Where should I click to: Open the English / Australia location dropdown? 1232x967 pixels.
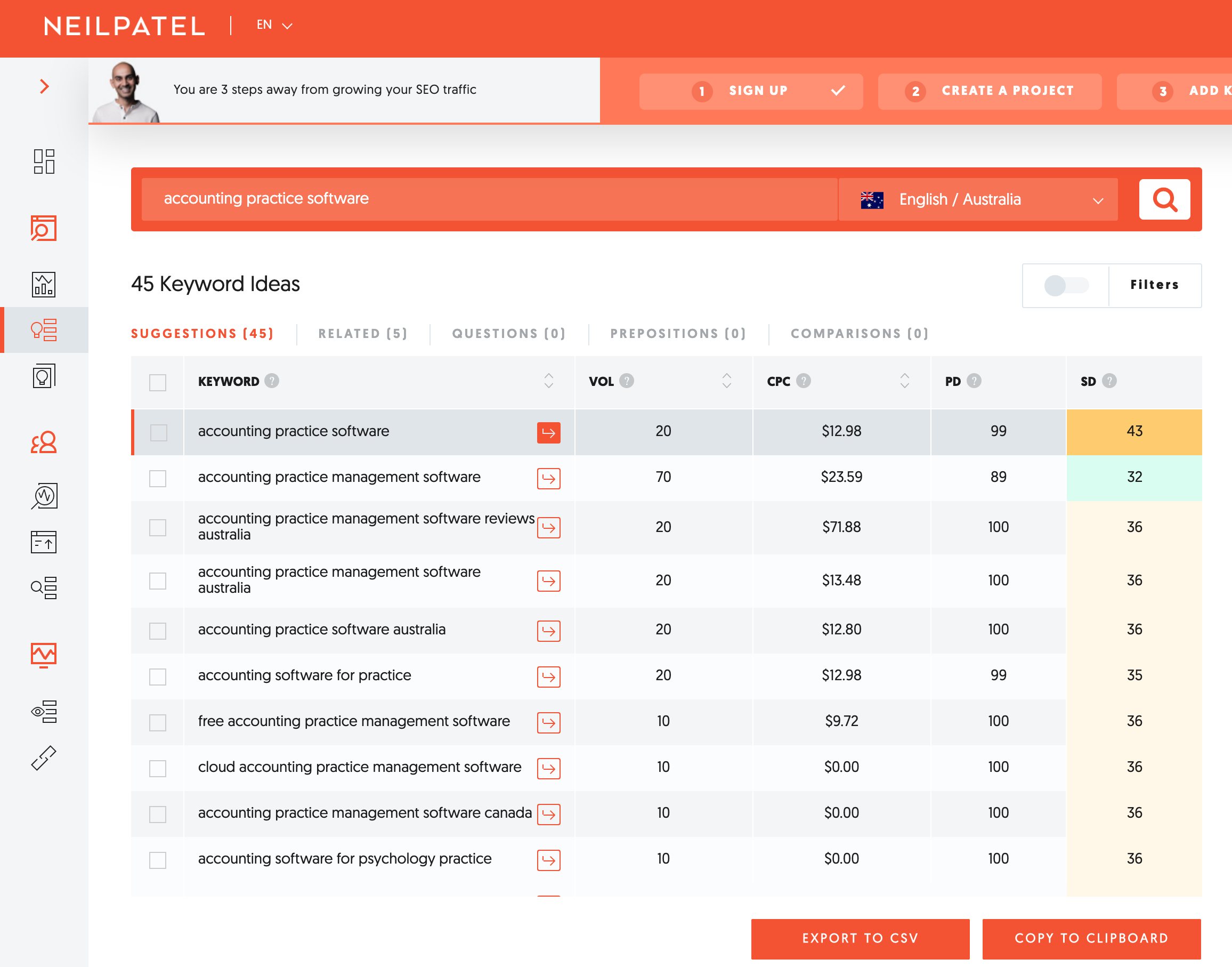978,199
